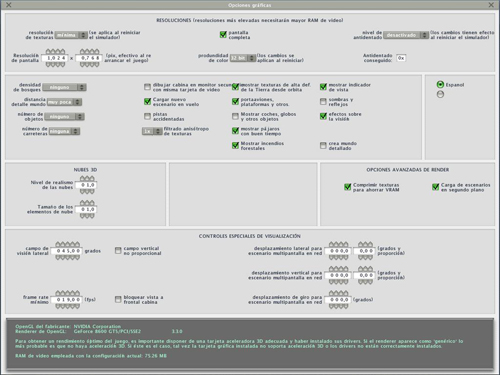
Task: Click the NUBES 3D section heading
Action: click(x=85, y=170)
